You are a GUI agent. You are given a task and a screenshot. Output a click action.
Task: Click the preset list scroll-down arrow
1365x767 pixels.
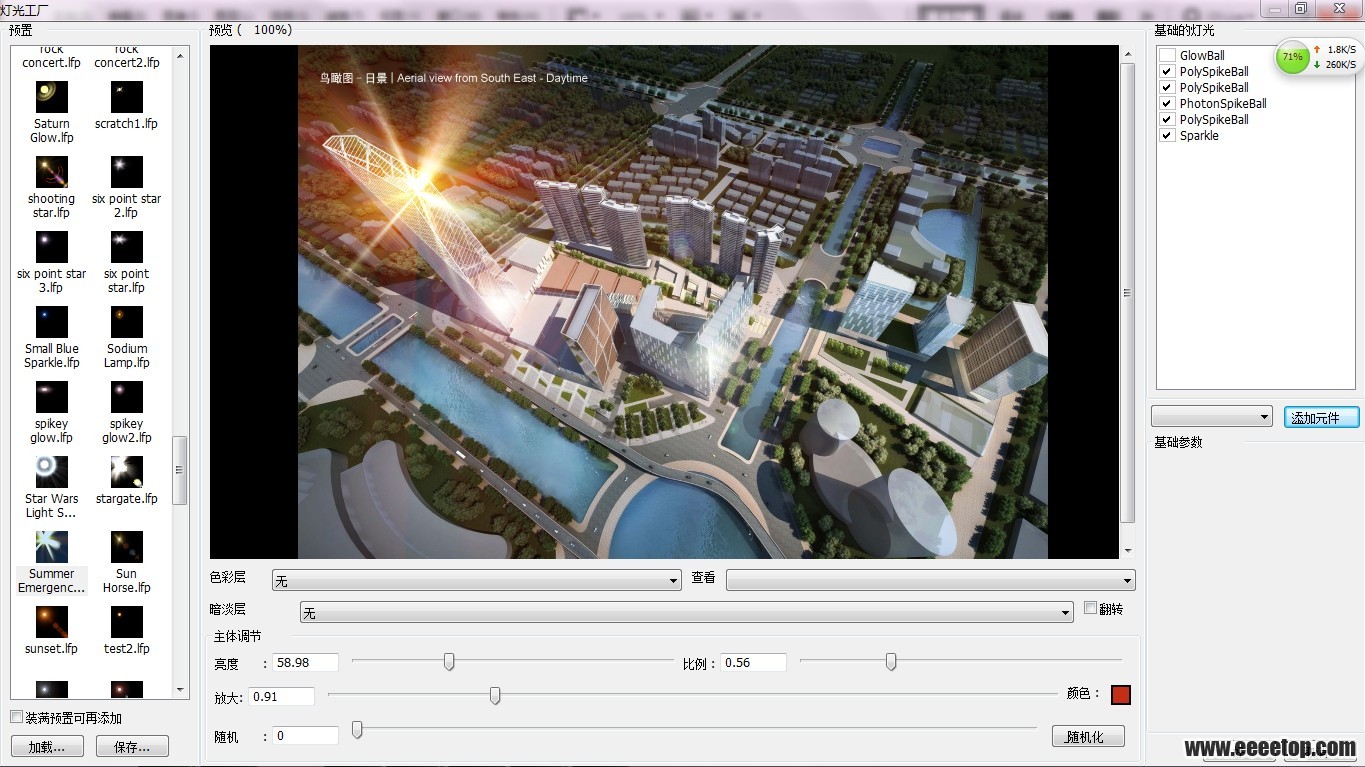point(181,690)
